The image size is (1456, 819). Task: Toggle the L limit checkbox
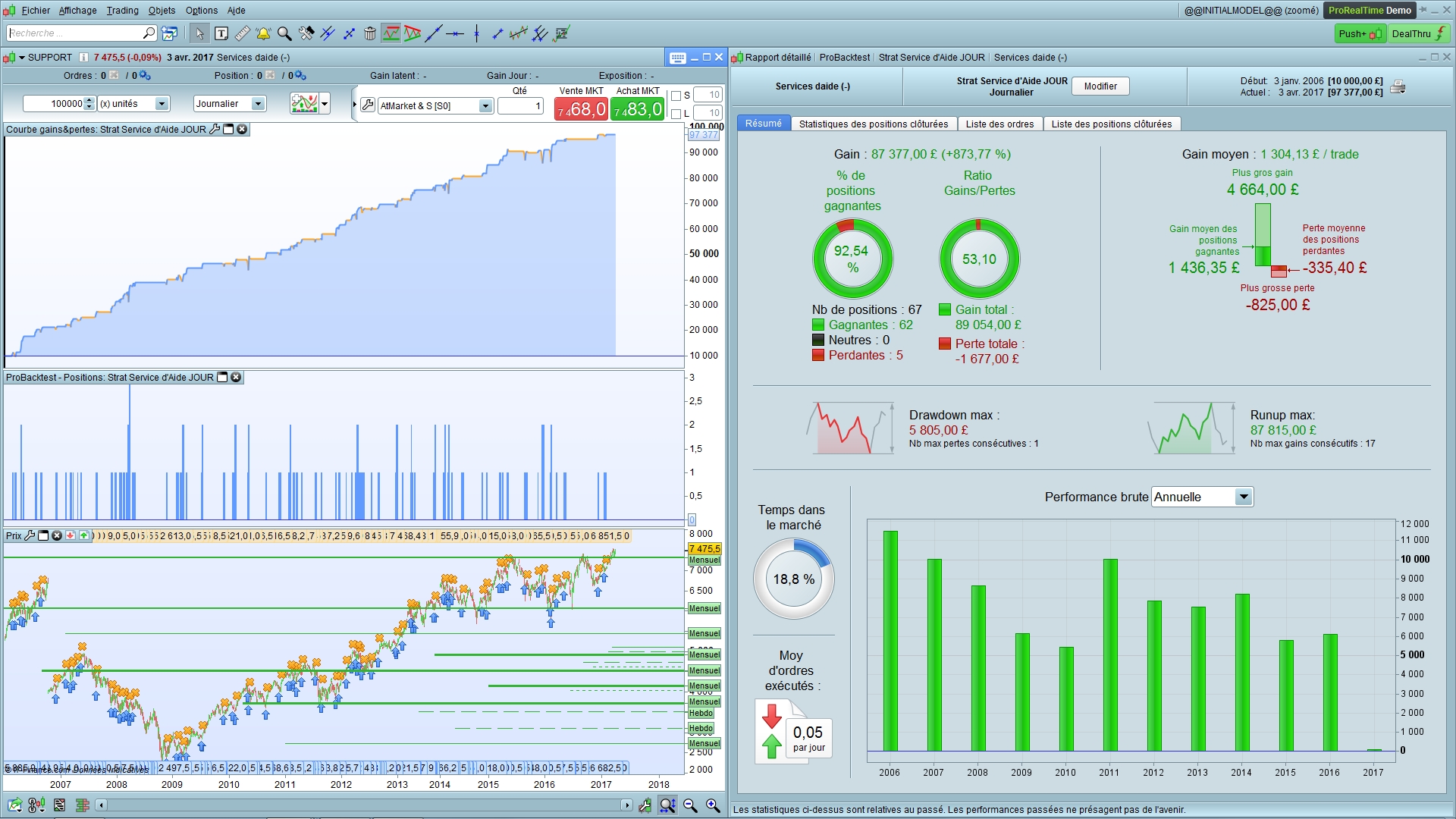pyautogui.click(x=676, y=114)
